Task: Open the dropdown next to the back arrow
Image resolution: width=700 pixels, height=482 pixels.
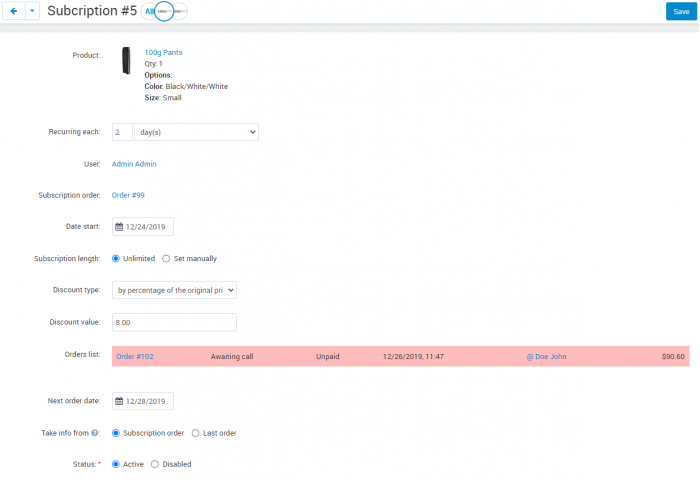Action: (x=32, y=11)
